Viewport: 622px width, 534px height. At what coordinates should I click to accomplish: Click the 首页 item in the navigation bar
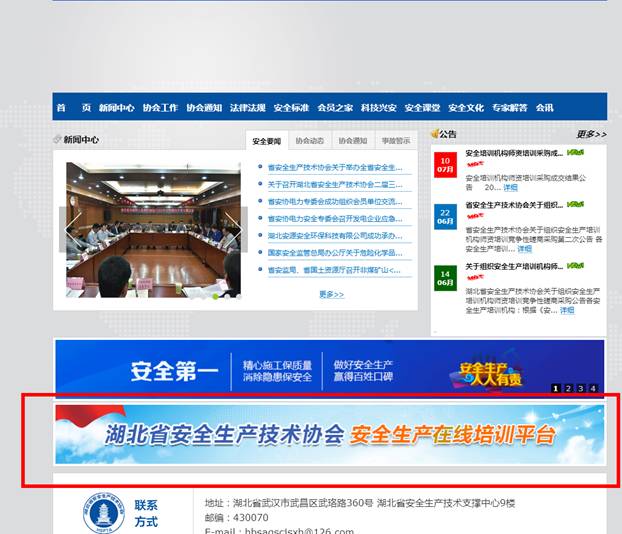[x=74, y=108]
